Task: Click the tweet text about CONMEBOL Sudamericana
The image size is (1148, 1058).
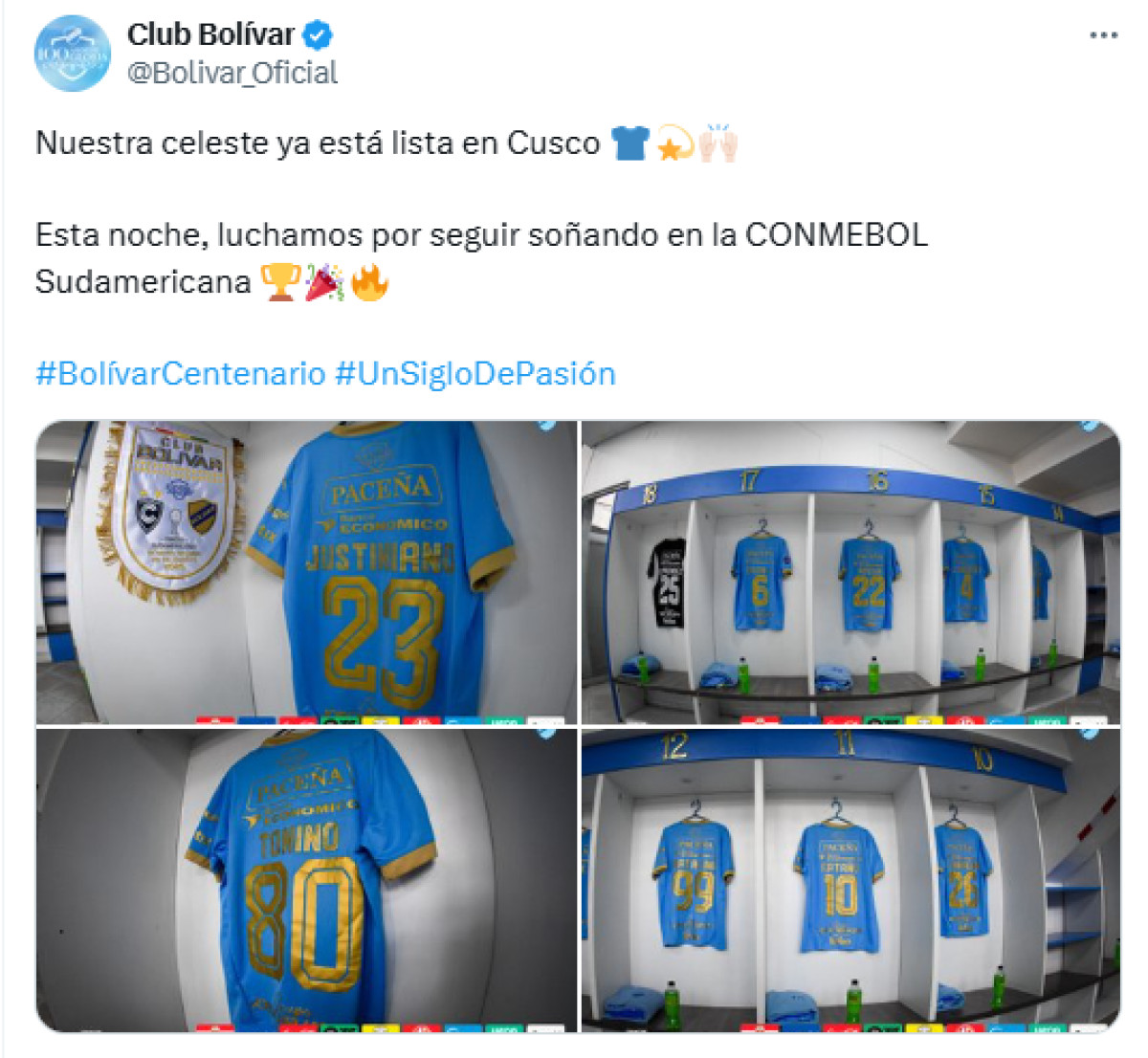Action: (481, 258)
